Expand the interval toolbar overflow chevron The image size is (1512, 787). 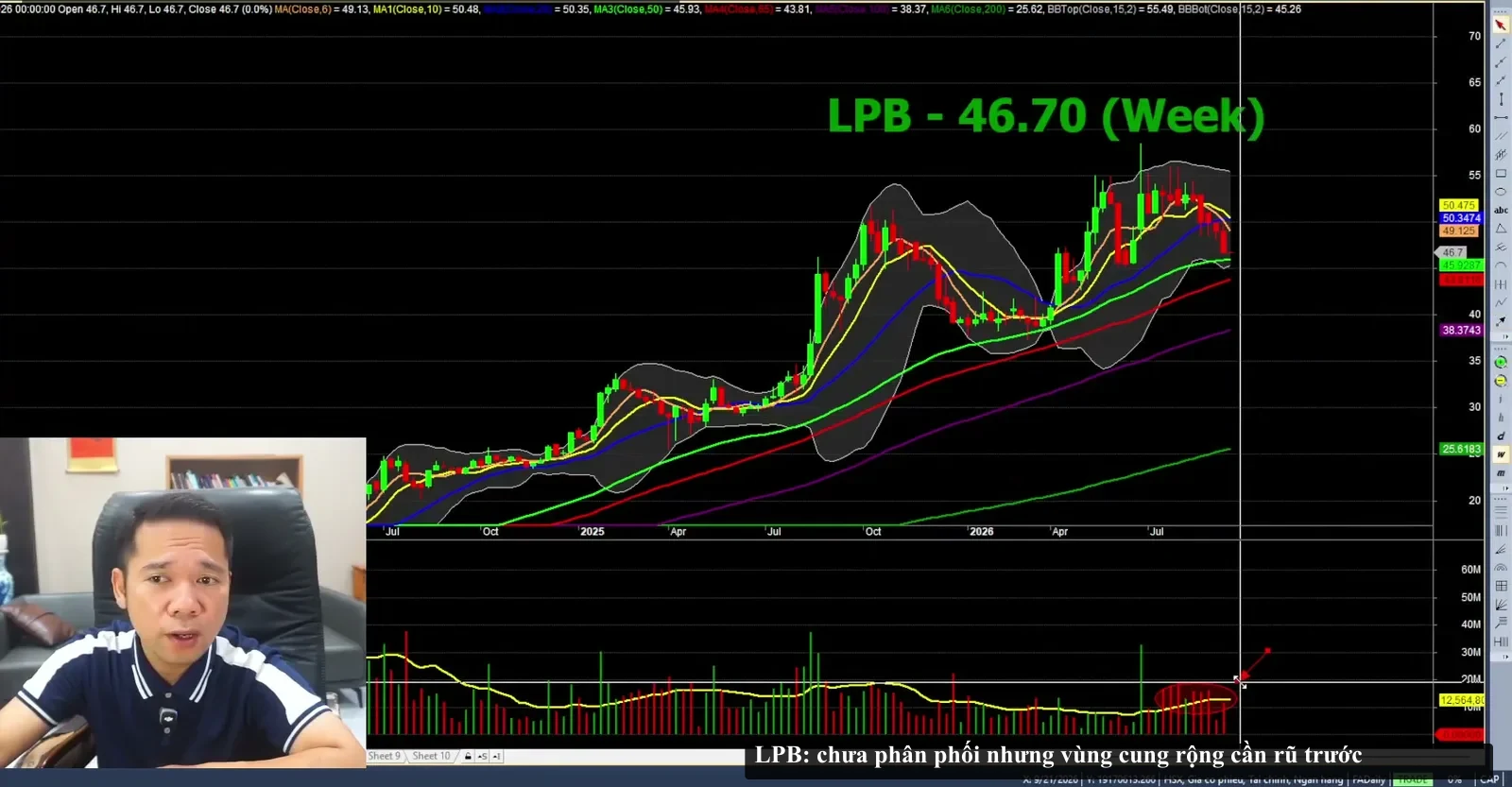pos(1505,488)
